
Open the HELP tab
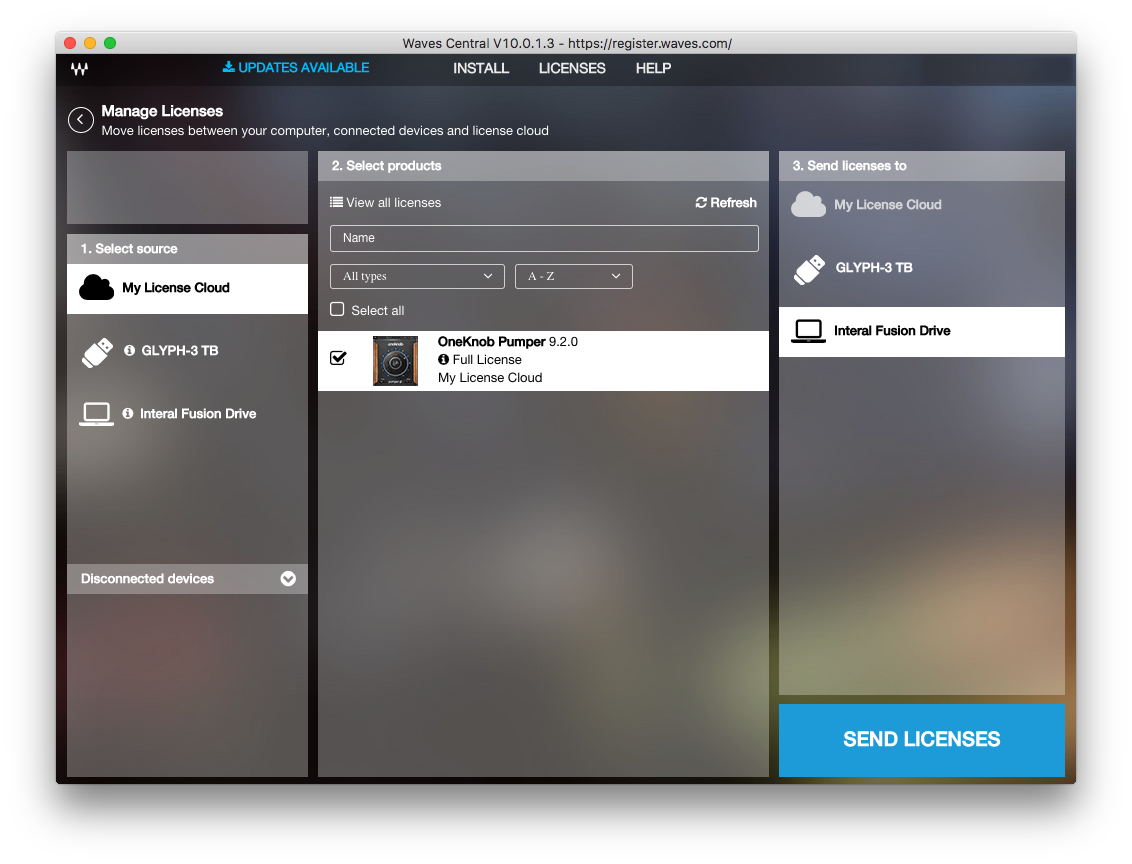click(653, 69)
